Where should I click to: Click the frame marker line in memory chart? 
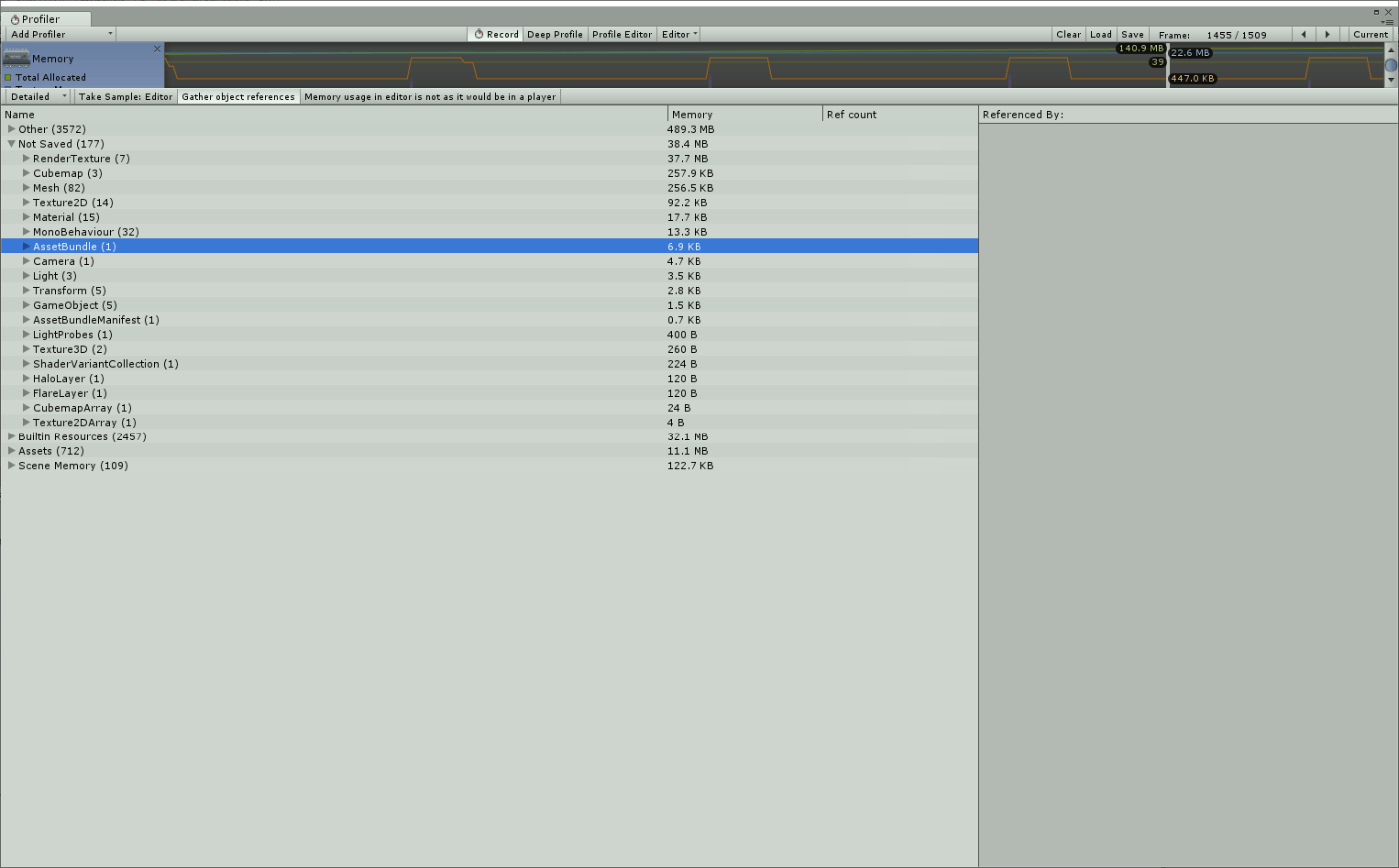[1167, 65]
